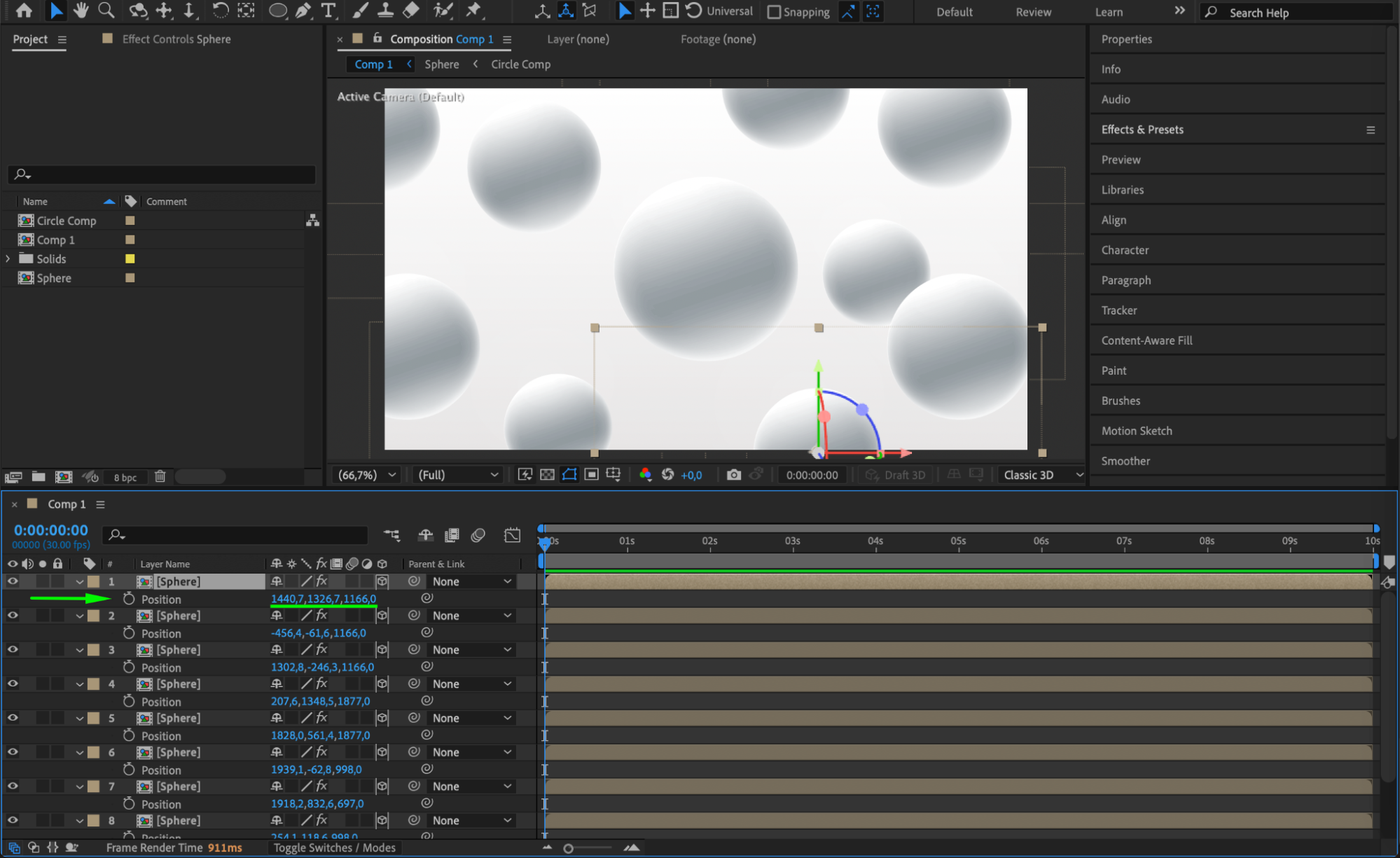Open the composition mini-flowchart icon

[x=392, y=535]
